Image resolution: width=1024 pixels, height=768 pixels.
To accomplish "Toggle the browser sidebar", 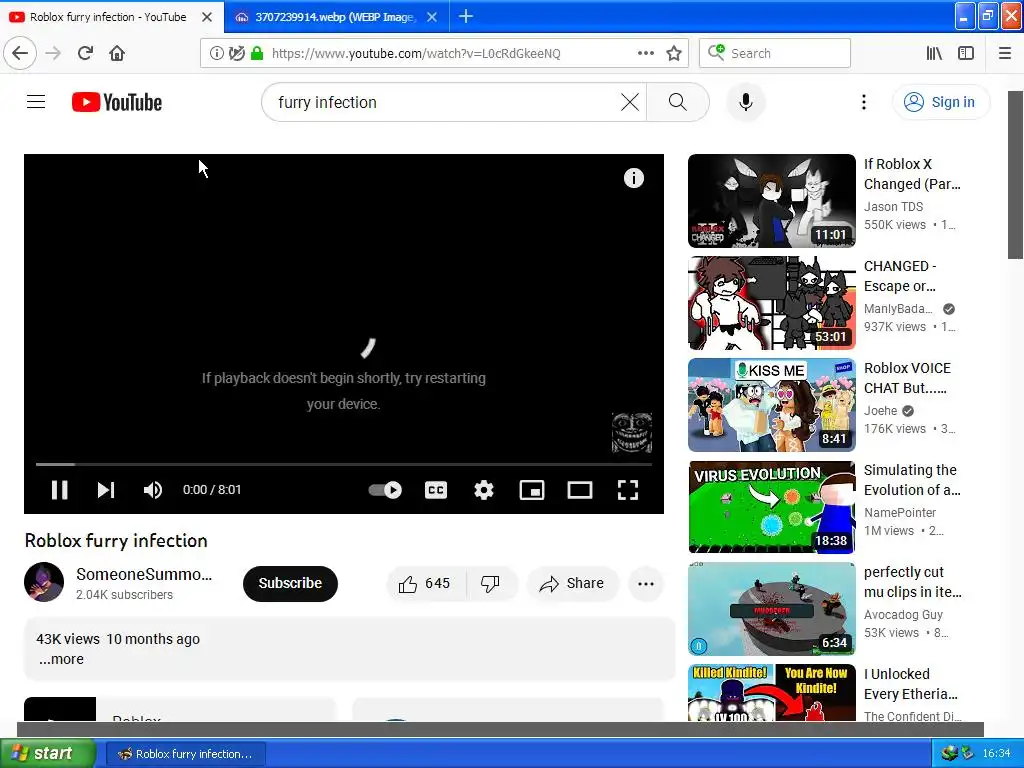I will (966, 53).
